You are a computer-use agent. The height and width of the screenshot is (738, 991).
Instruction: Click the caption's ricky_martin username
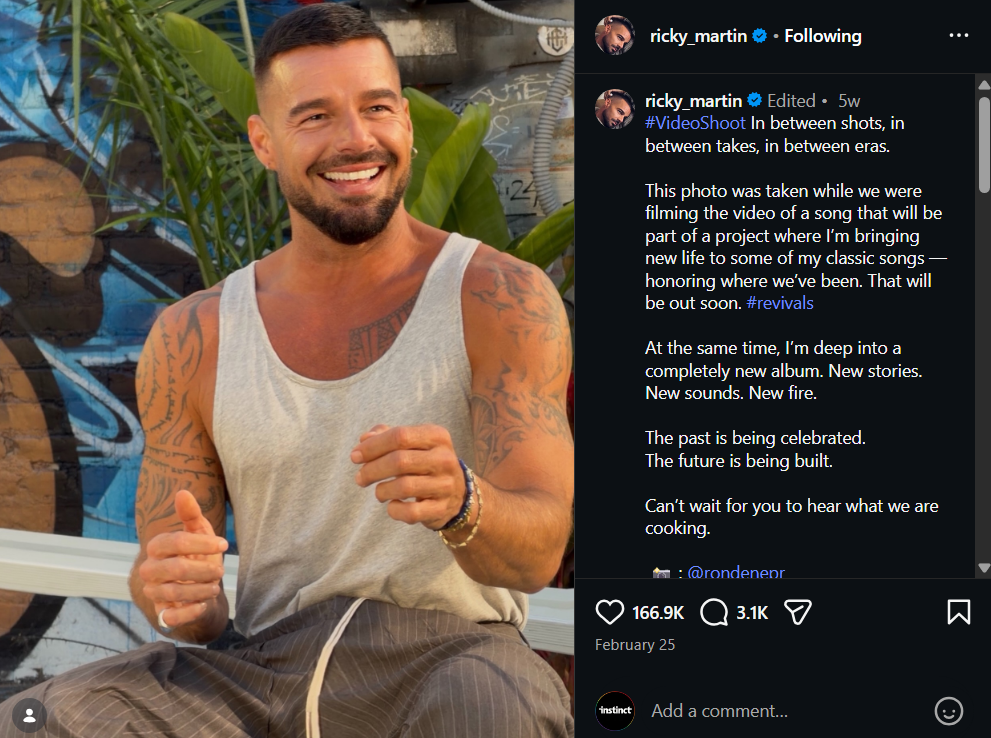(x=693, y=100)
